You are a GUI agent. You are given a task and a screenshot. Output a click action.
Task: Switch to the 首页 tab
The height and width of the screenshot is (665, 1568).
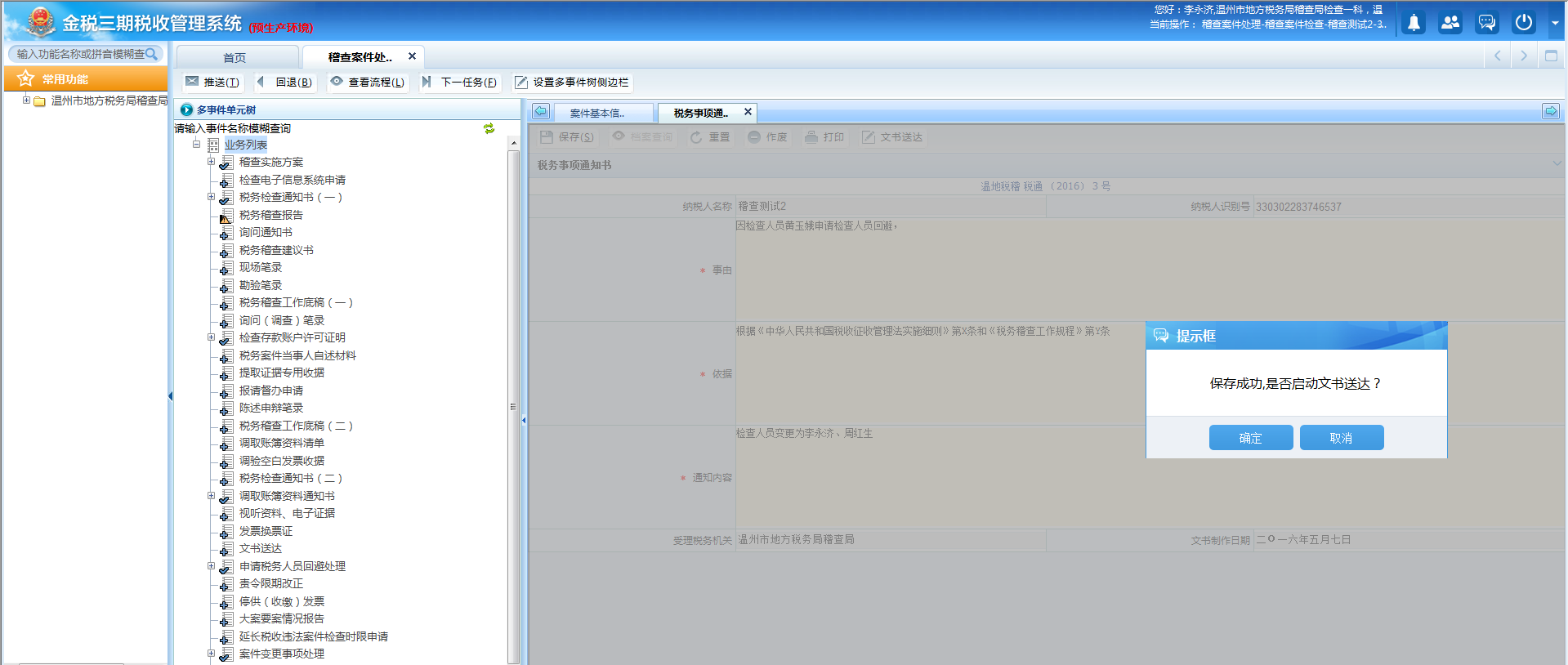pos(235,57)
